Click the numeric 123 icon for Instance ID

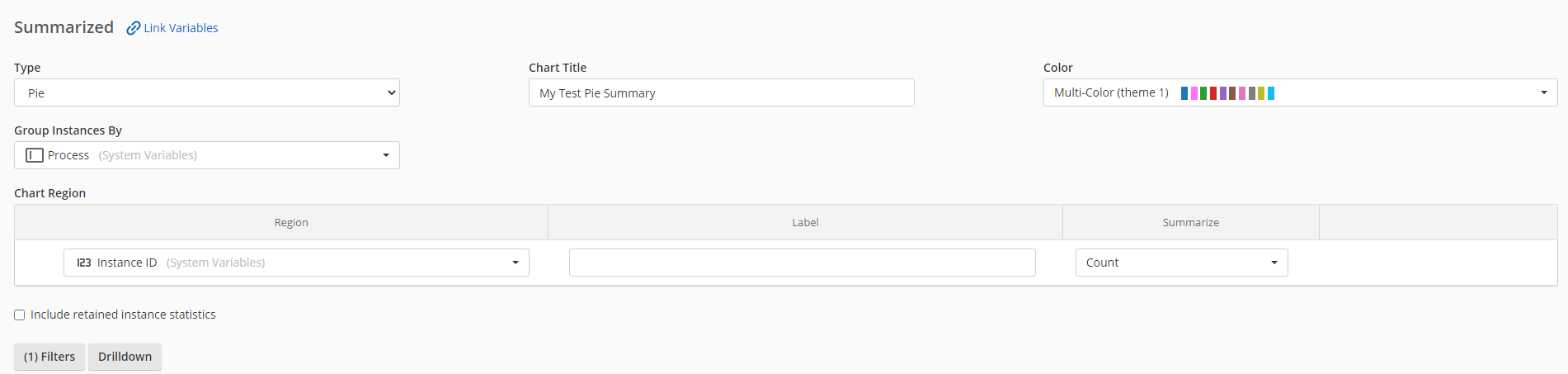[84, 263]
